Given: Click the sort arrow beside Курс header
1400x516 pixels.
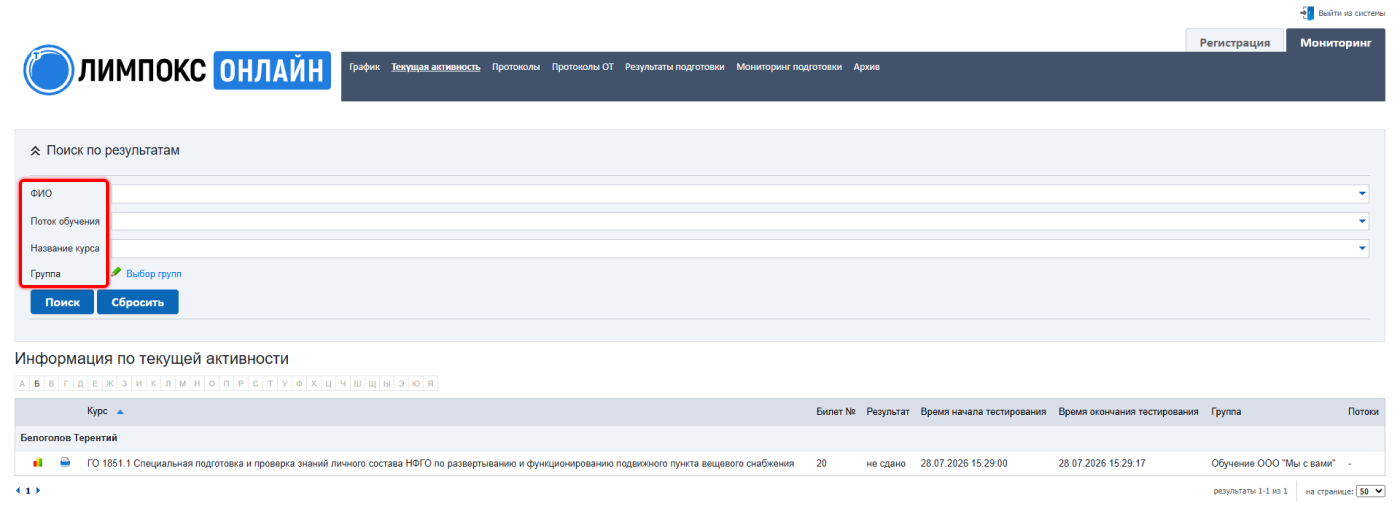Looking at the screenshot, I should coord(120,412).
